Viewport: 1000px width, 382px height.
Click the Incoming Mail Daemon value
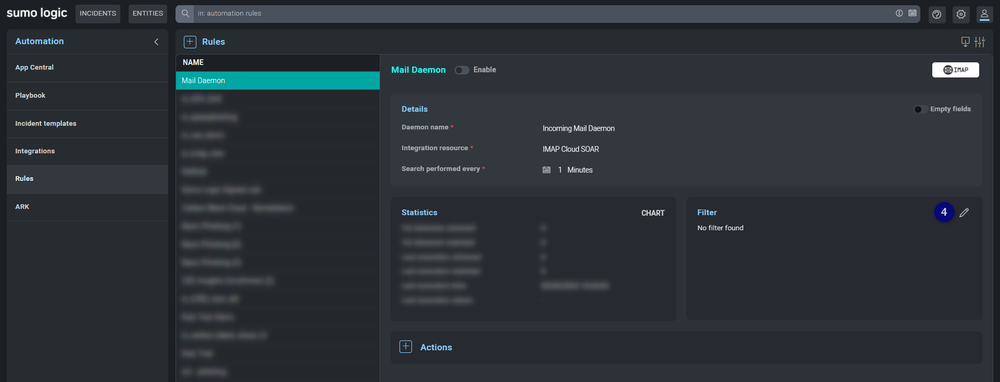pyautogui.click(x=578, y=128)
